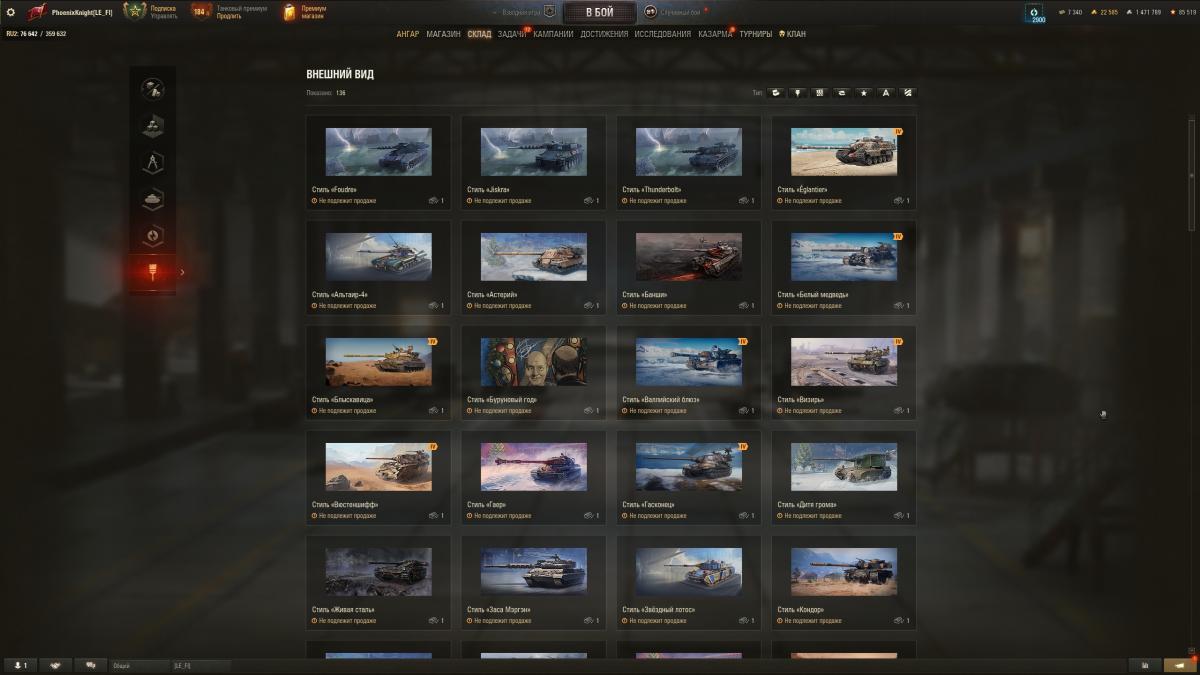Toggle the star type filter
This screenshot has width=1200, height=675.
864,93
